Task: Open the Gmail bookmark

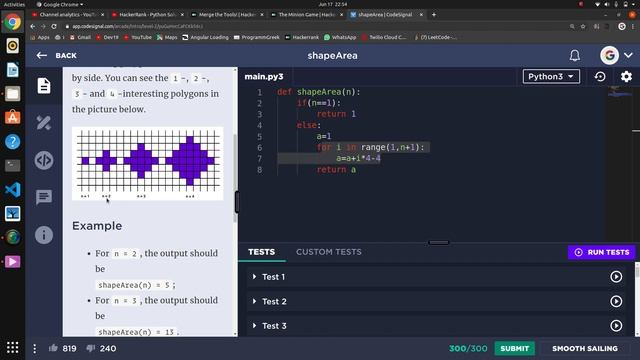Action: (80, 37)
